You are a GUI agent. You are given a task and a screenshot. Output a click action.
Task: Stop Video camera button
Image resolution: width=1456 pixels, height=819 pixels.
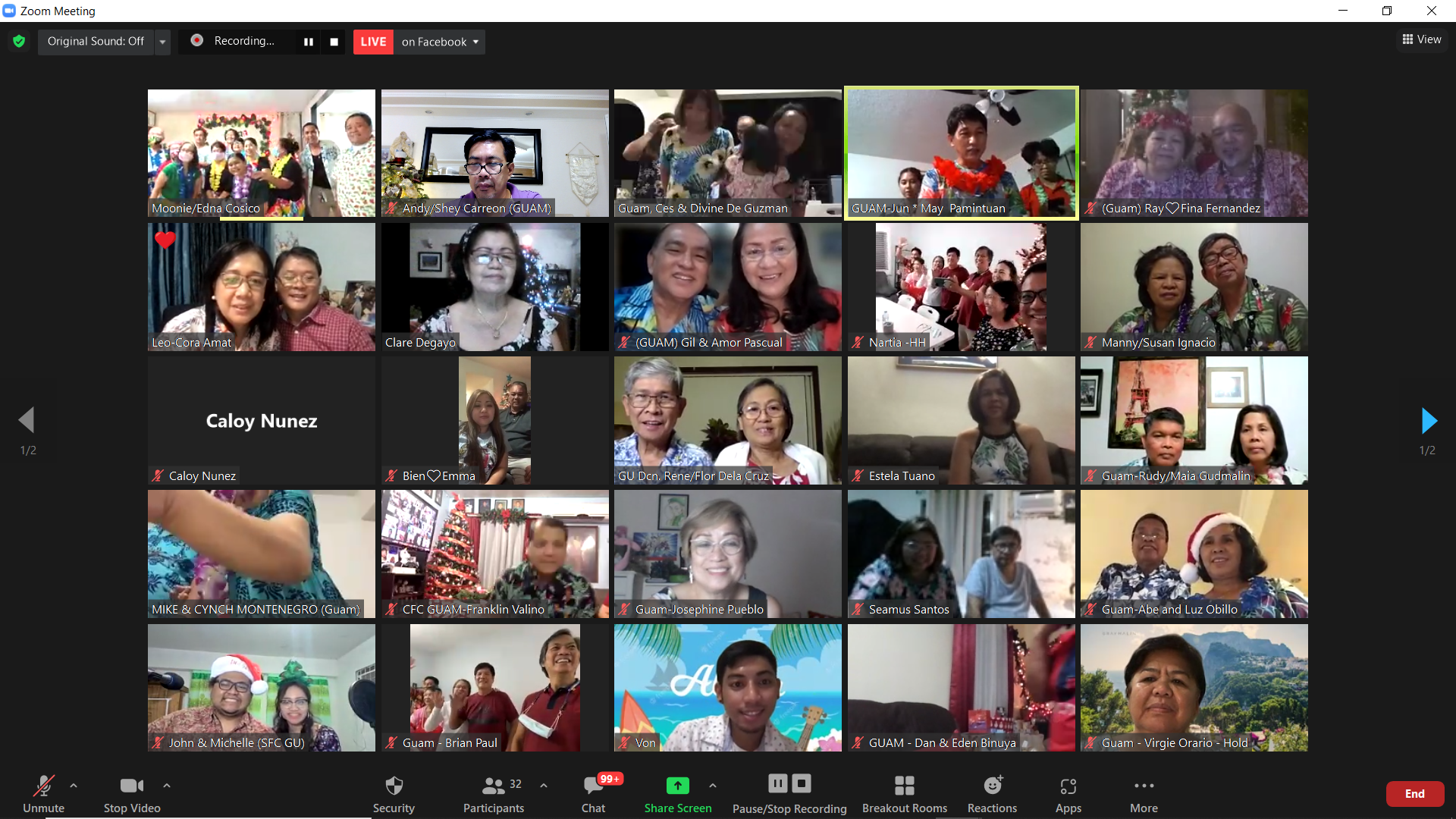tap(132, 793)
